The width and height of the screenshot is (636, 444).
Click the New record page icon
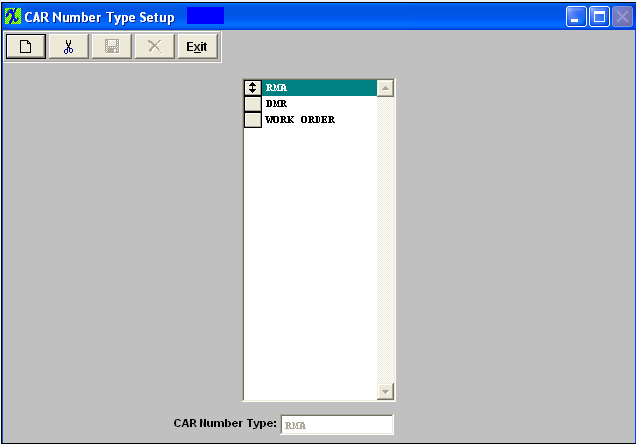click(26, 47)
